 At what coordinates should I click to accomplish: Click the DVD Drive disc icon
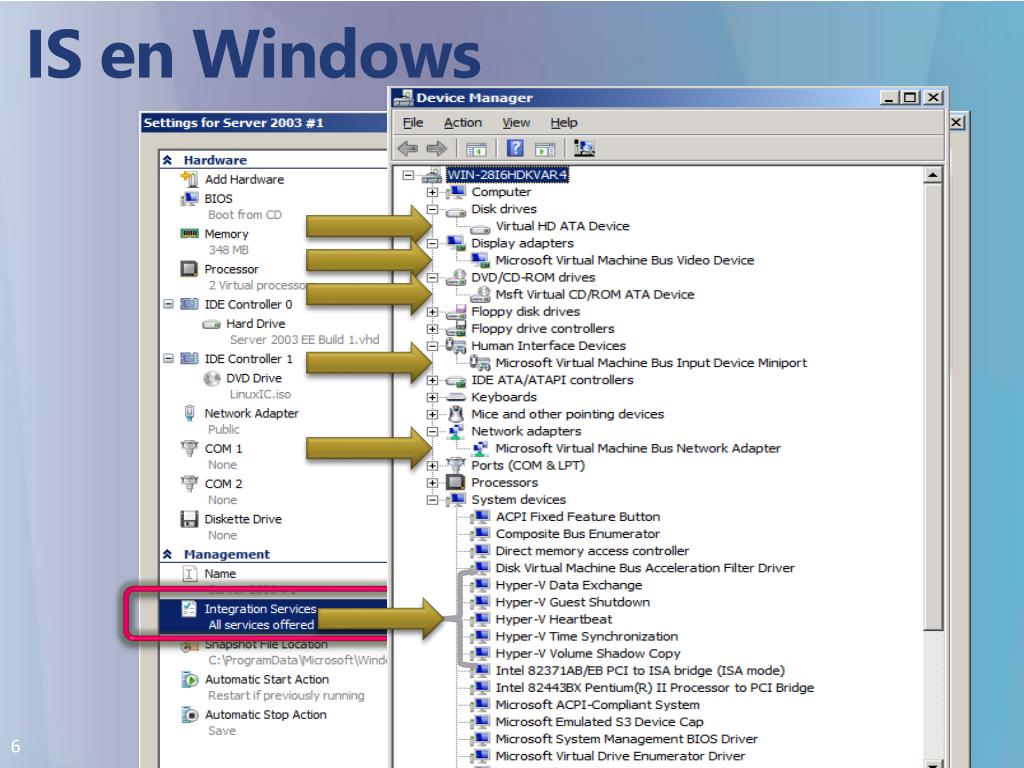pyautogui.click(x=212, y=378)
